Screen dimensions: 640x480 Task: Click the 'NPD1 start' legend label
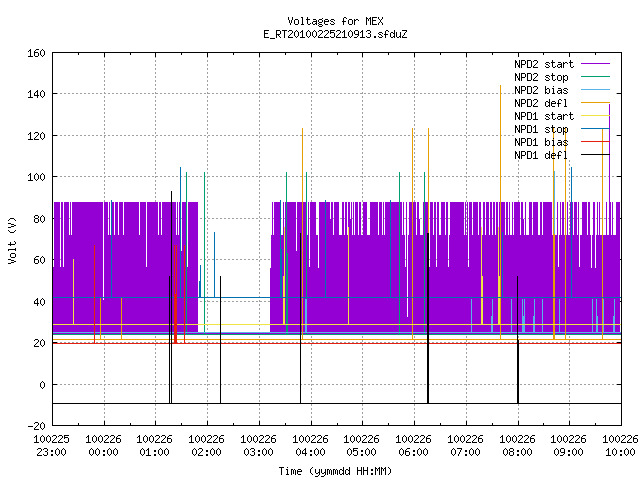[544, 116]
